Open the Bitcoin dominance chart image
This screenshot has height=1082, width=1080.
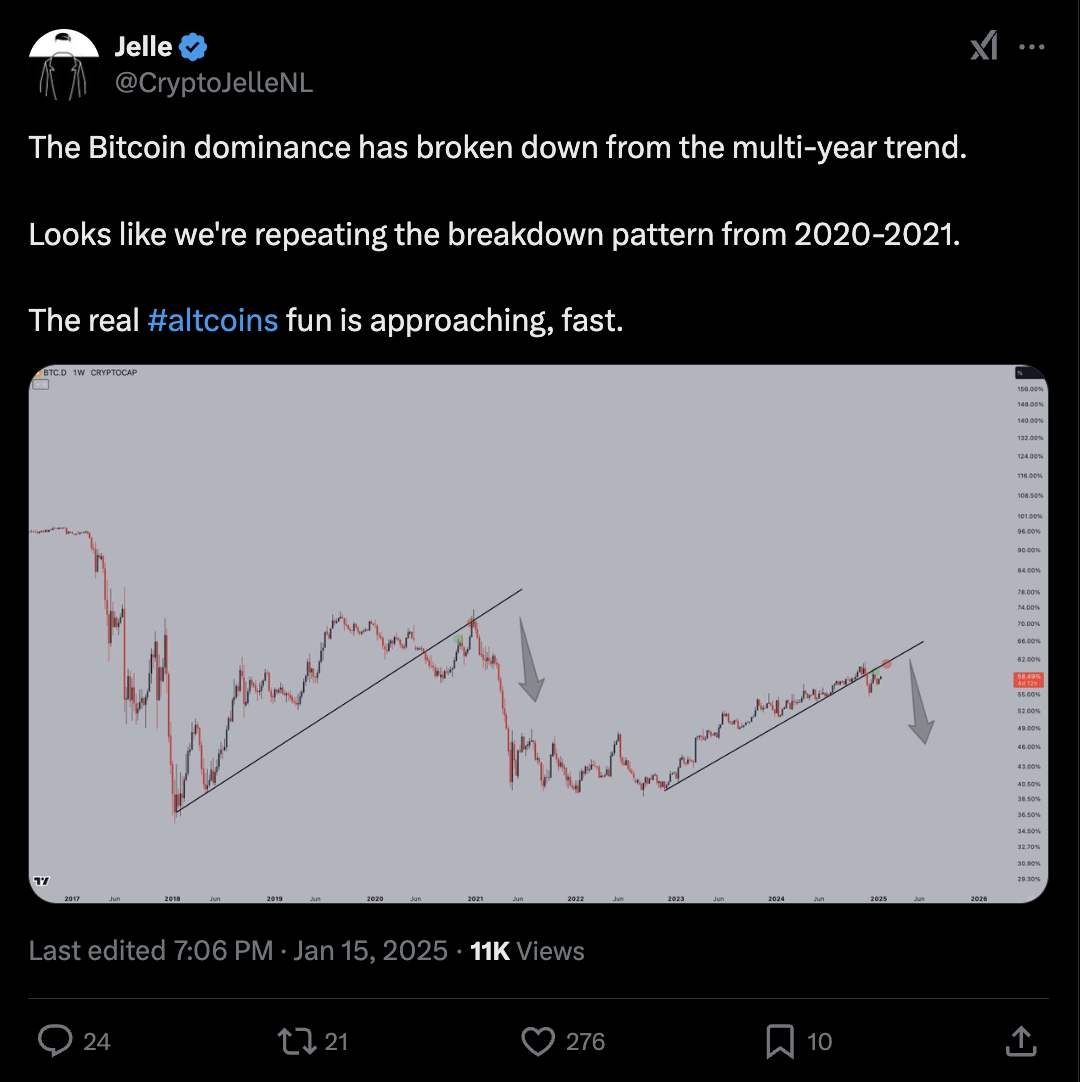point(538,634)
